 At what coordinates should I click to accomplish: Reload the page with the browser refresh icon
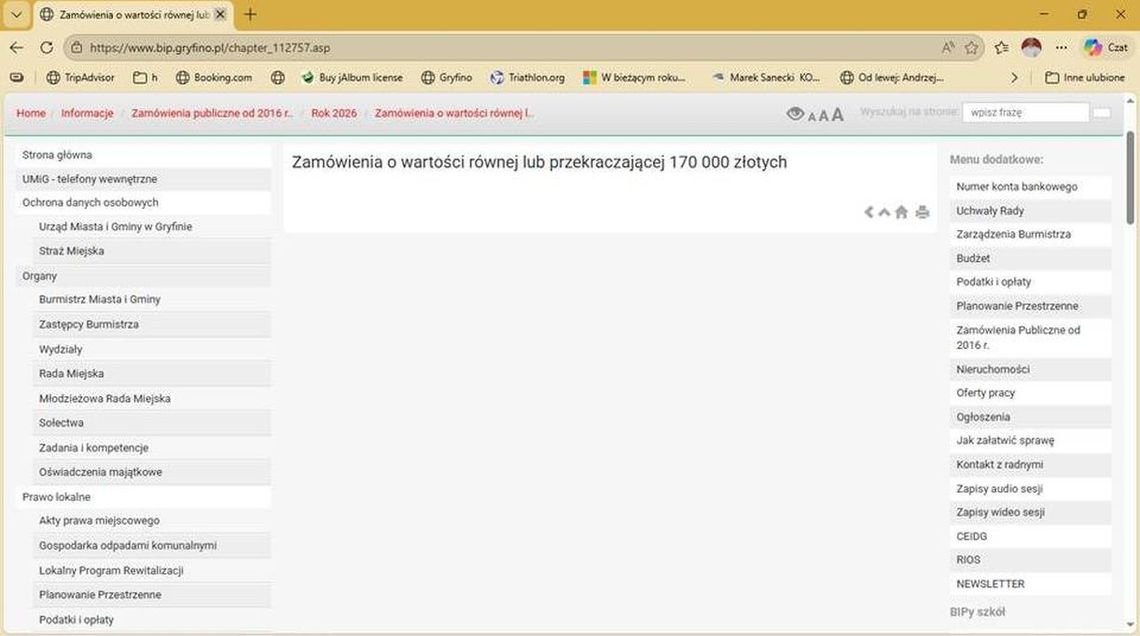[x=46, y=47]
